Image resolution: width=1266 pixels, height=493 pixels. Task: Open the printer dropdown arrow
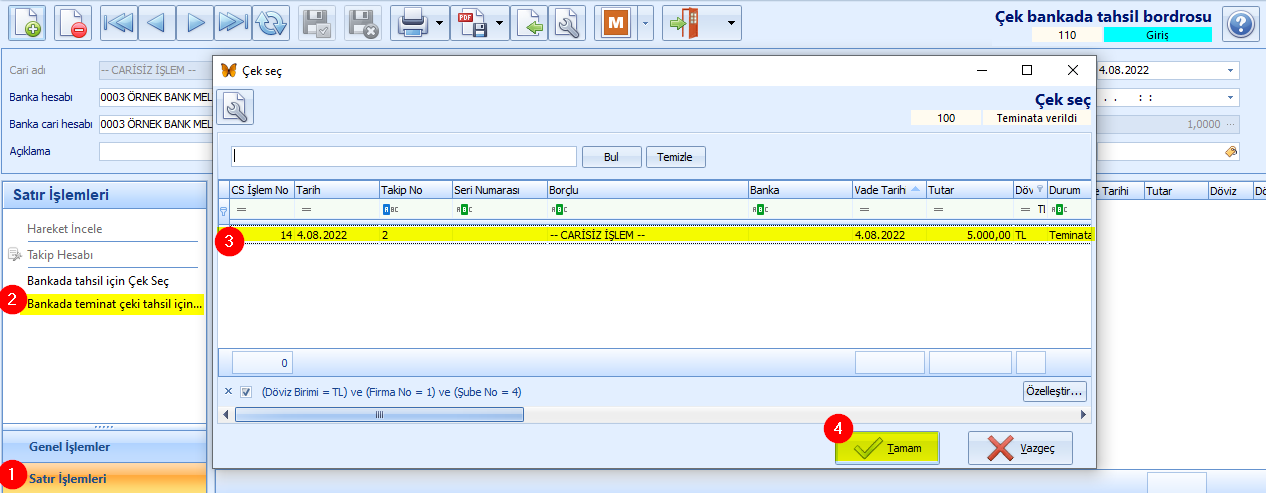tap(439, 22)
